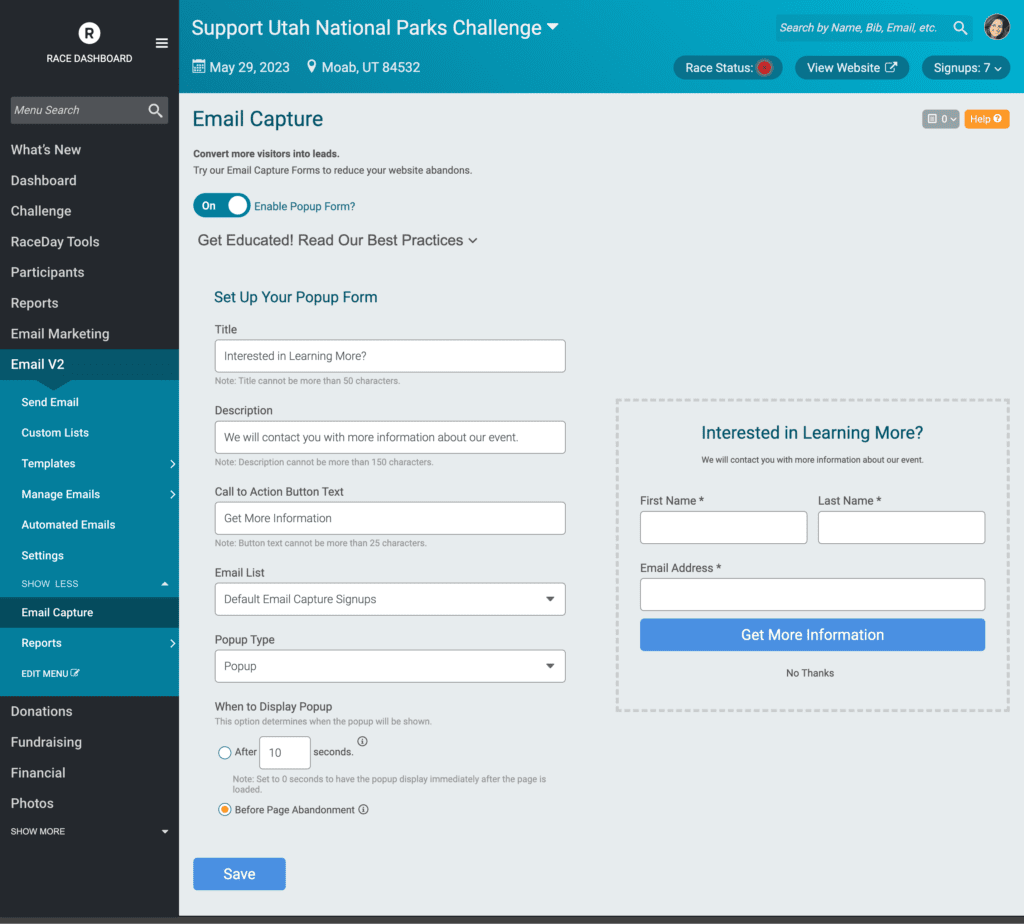This screenshot has height=924, width=1024.
Task: Open the top-level Reports menu item
Action: [34, 303]
